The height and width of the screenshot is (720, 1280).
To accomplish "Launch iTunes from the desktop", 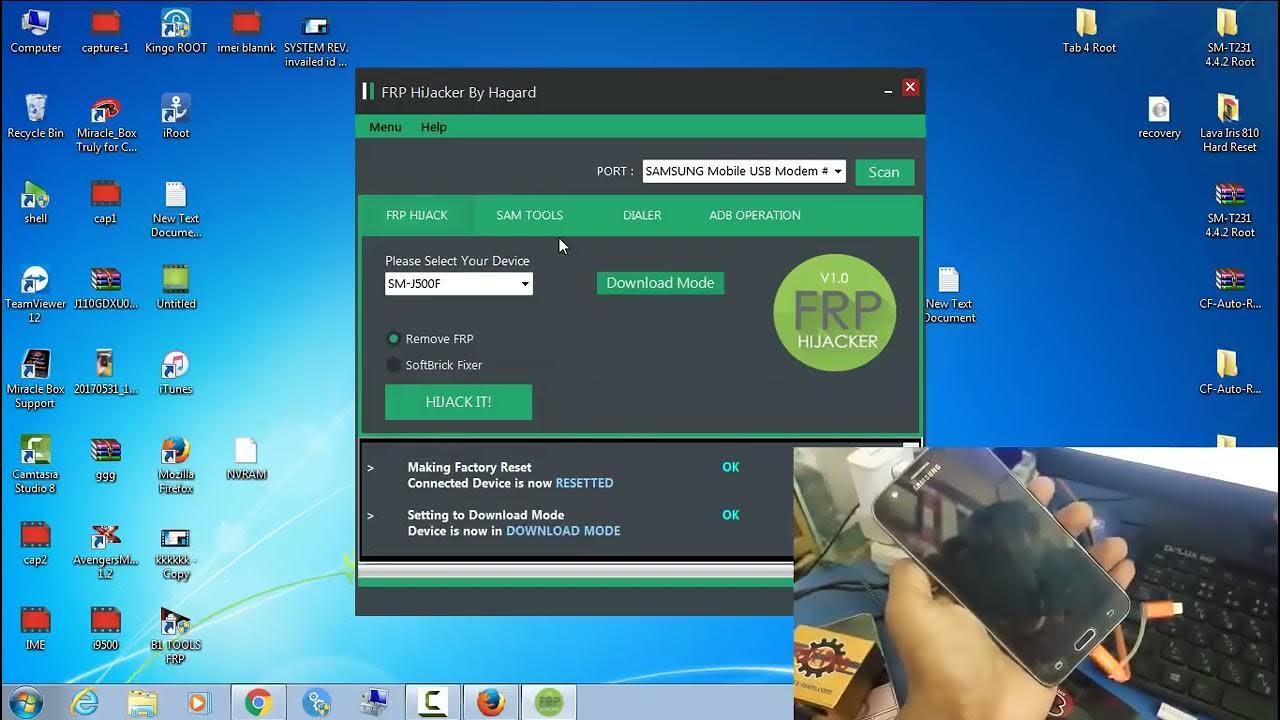I will [x=176, y=372].
